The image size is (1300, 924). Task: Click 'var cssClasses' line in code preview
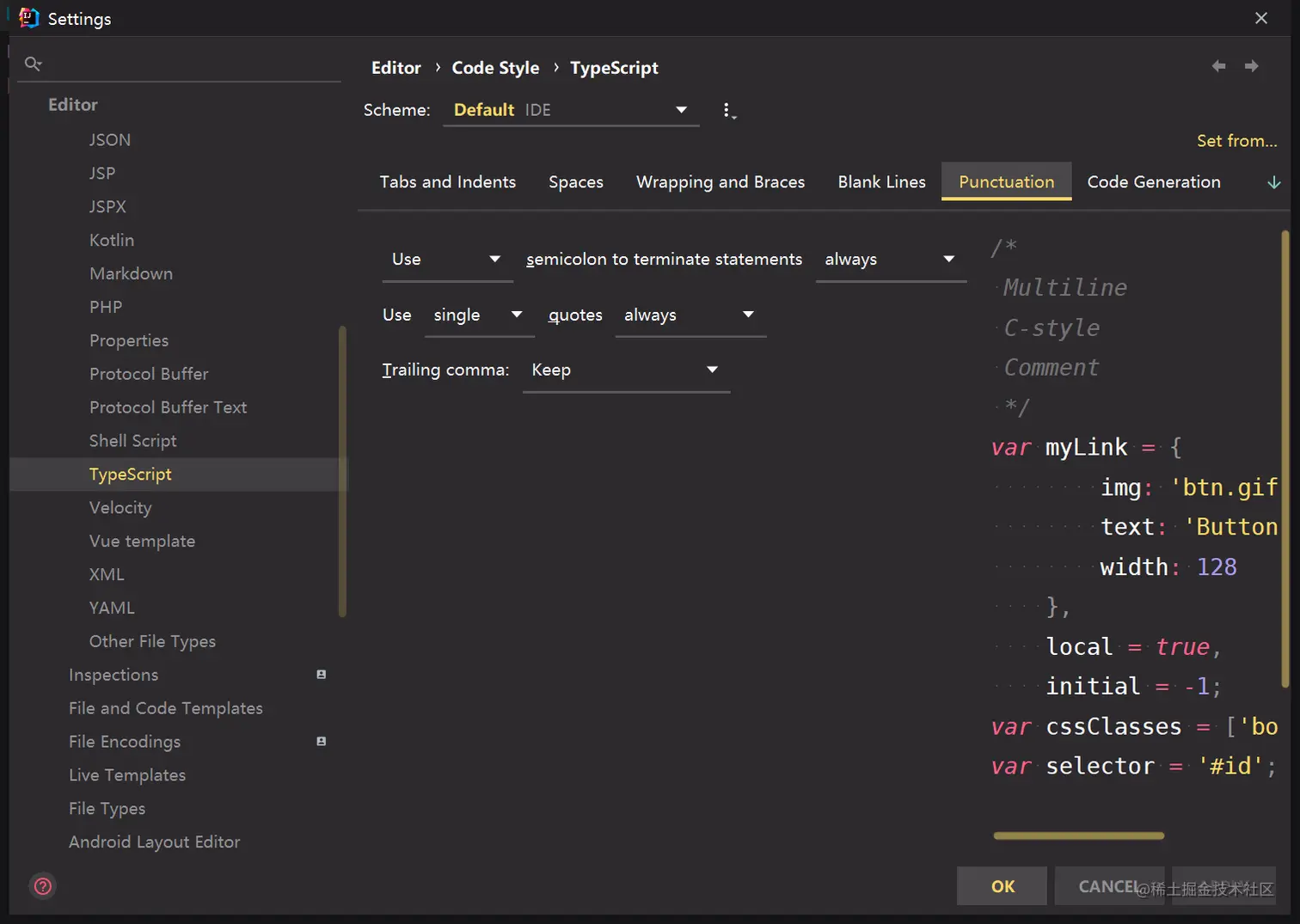point(1134,727)
